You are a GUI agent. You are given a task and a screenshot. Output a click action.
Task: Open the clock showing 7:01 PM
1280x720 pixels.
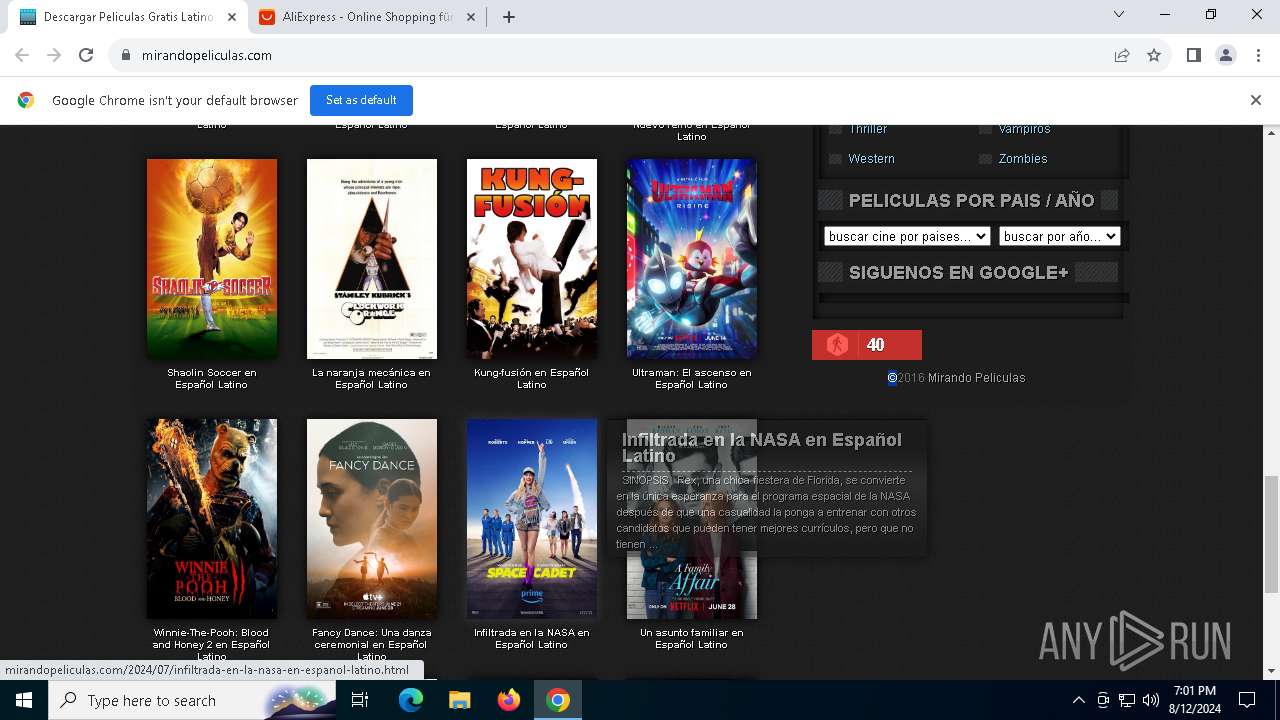pyautogui.click(x=1195, y=700)
